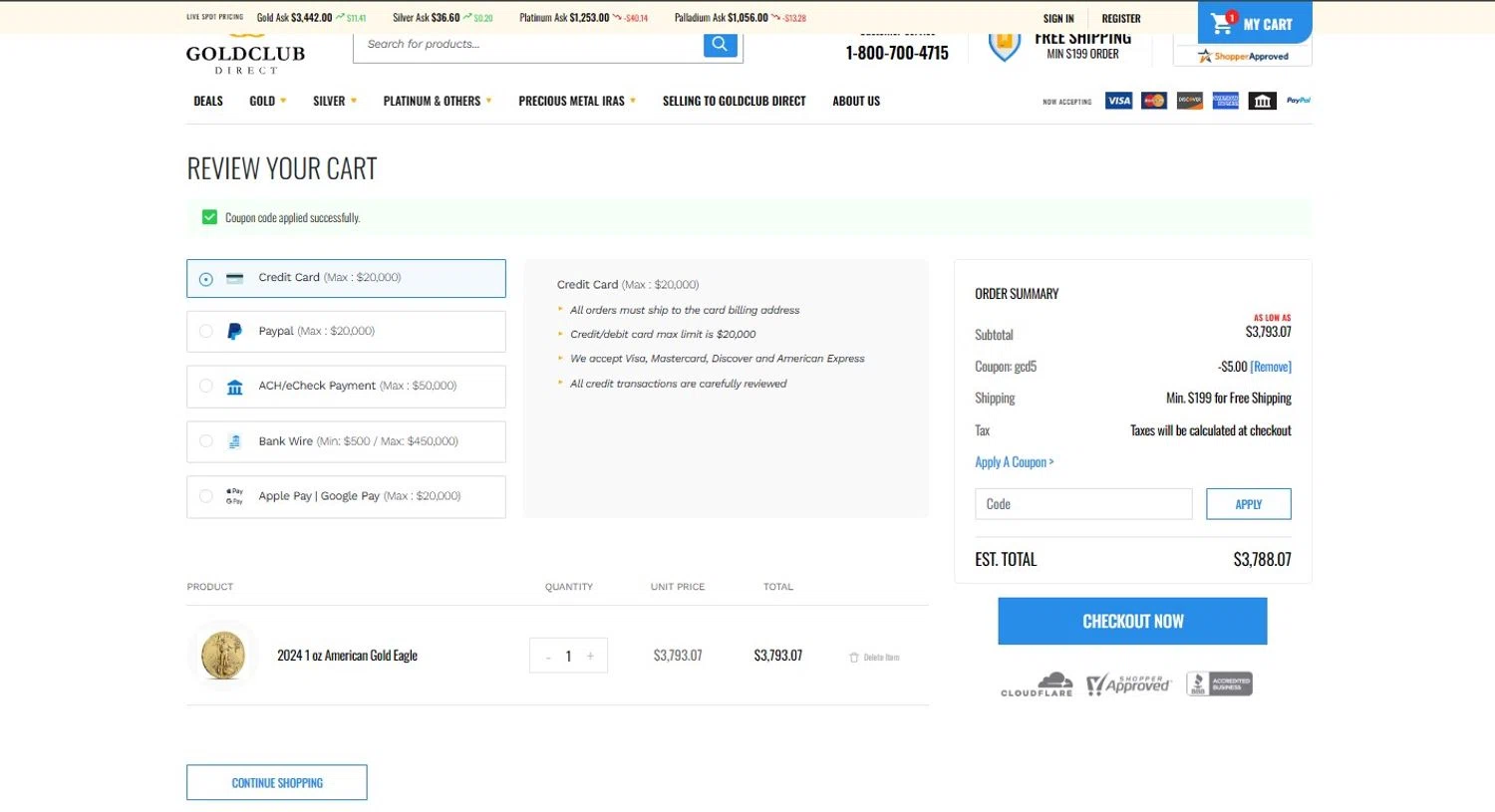
Task: Click Palladium Ask $1,056.00 spot price
Action: pos(721,18)
